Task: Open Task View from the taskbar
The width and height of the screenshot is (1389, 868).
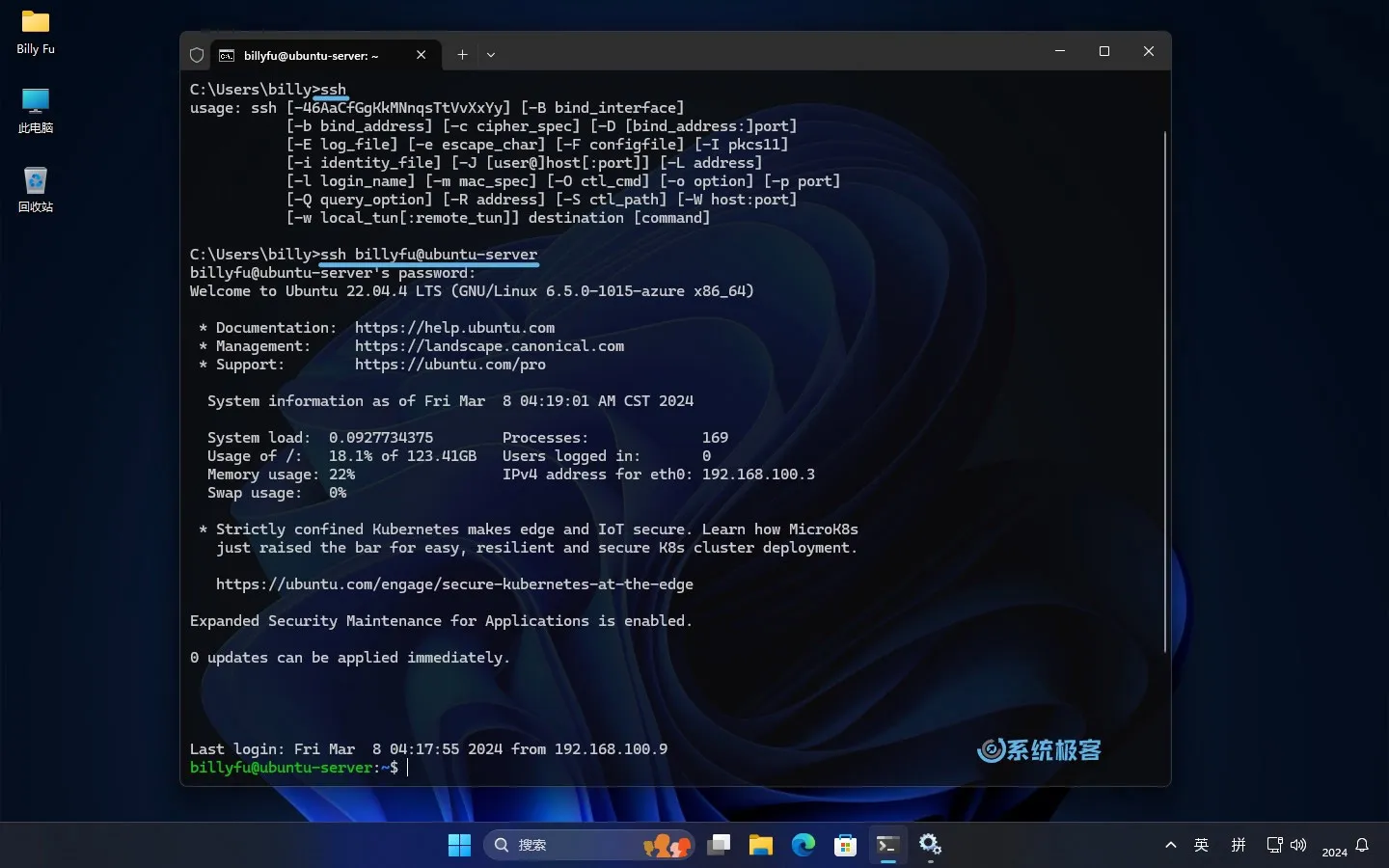Action: (719, 844)
